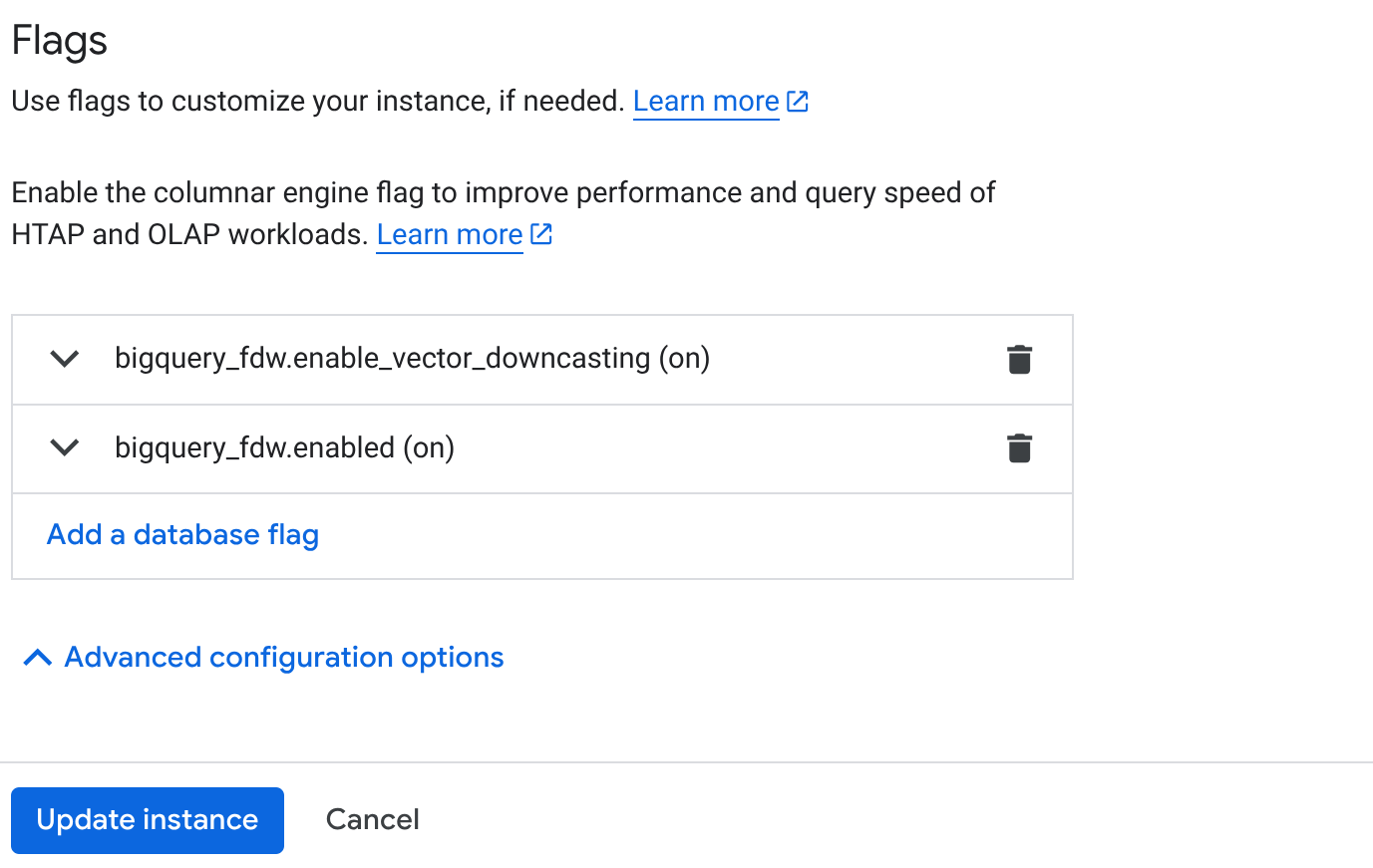Cancel the instance edit

(x=373, y=820)
